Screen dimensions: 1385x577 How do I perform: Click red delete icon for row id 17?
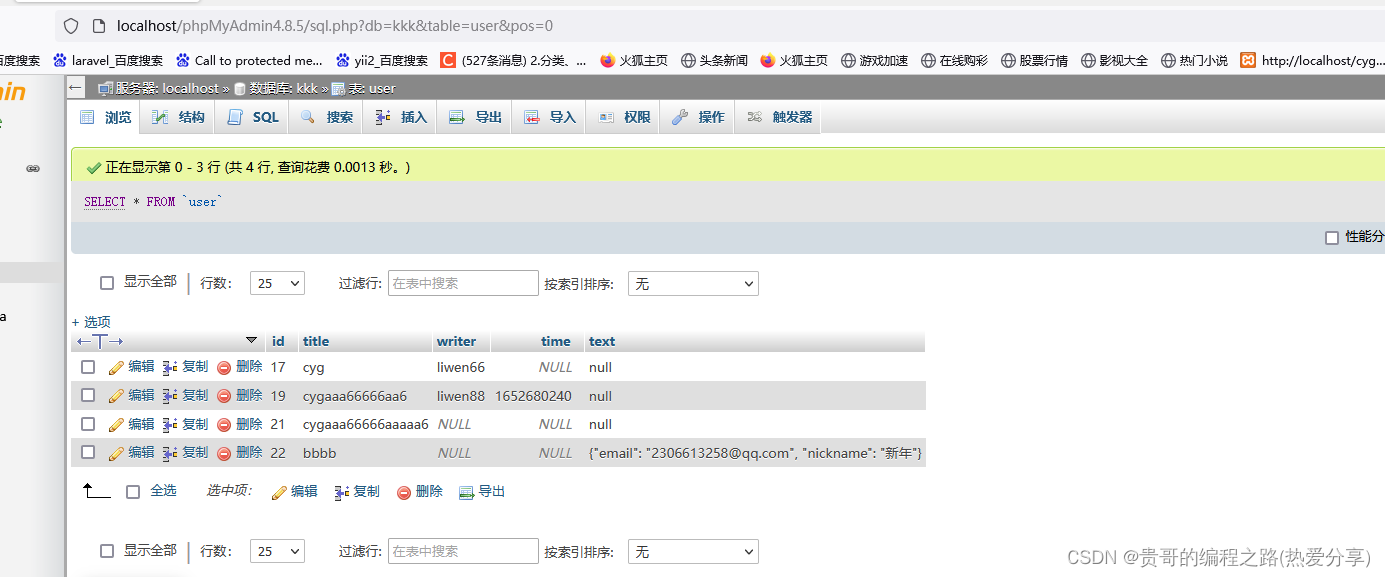point(224,367)
